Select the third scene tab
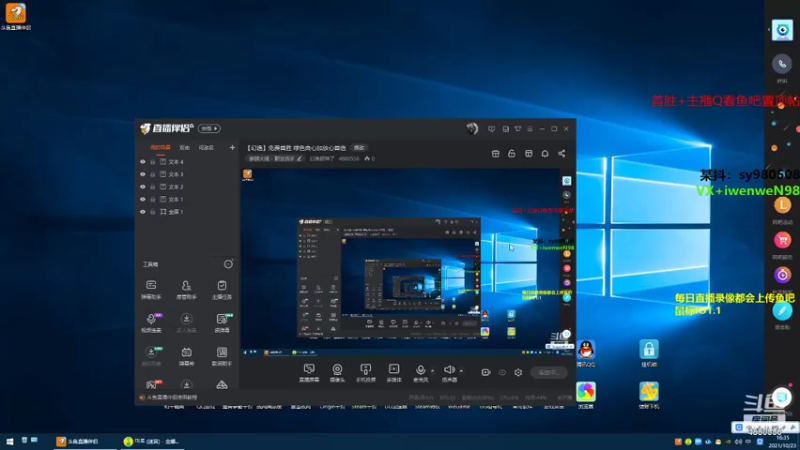The image size is (800, 450). 206,147
